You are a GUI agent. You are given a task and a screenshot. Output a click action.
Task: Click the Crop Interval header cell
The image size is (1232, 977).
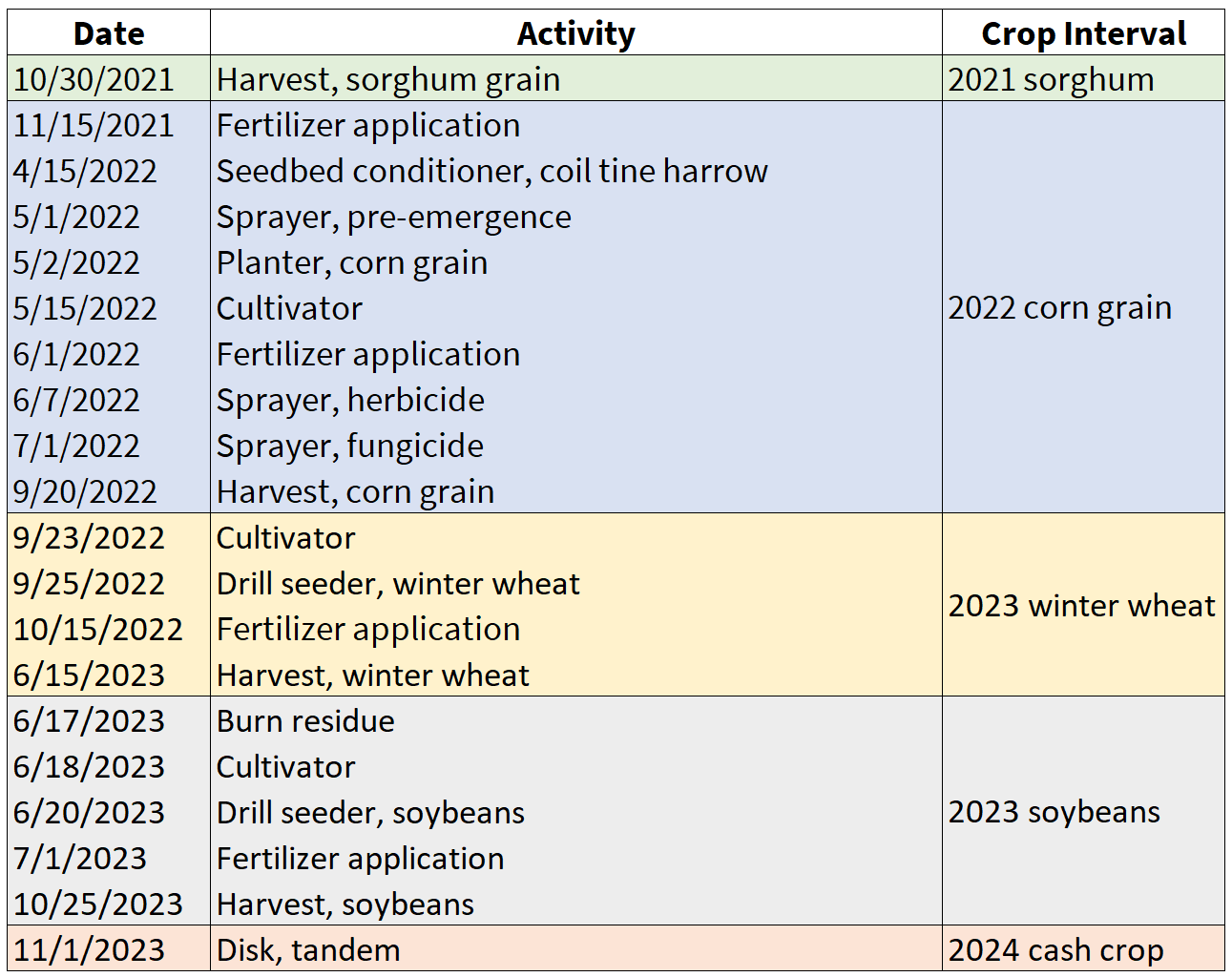(x=1083, y=33)
